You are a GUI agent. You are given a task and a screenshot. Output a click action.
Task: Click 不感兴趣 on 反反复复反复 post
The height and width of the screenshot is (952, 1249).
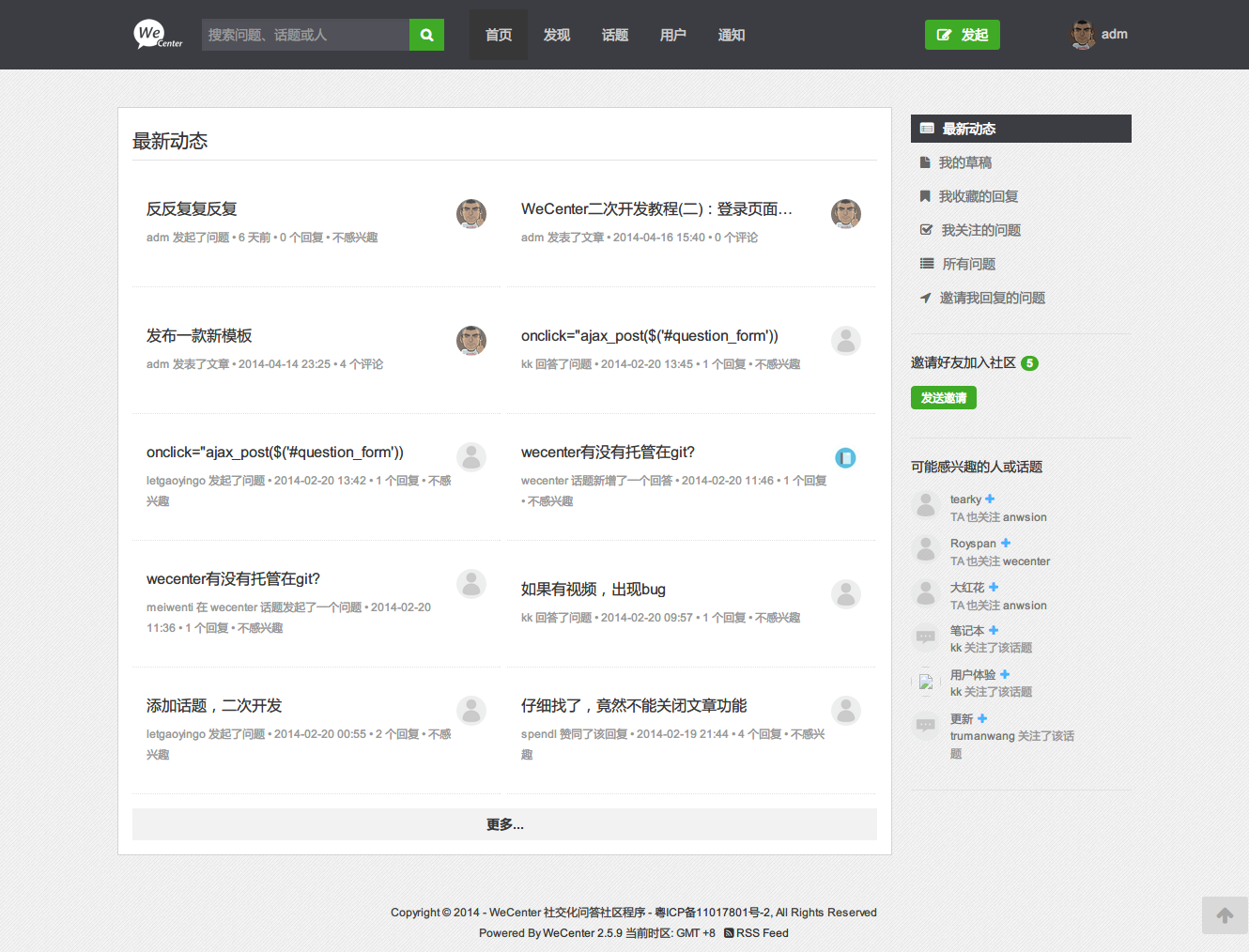click(x=355, y=238)
